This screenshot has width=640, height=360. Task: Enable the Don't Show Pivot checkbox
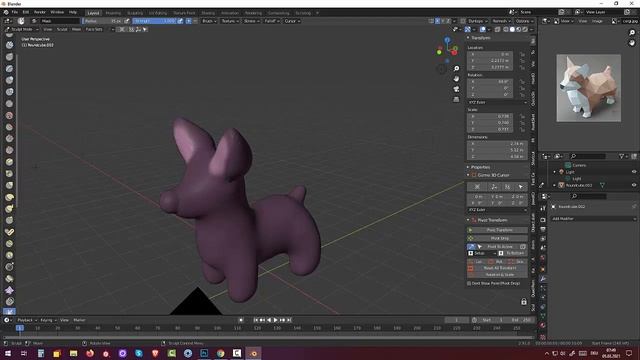point(469,283)
